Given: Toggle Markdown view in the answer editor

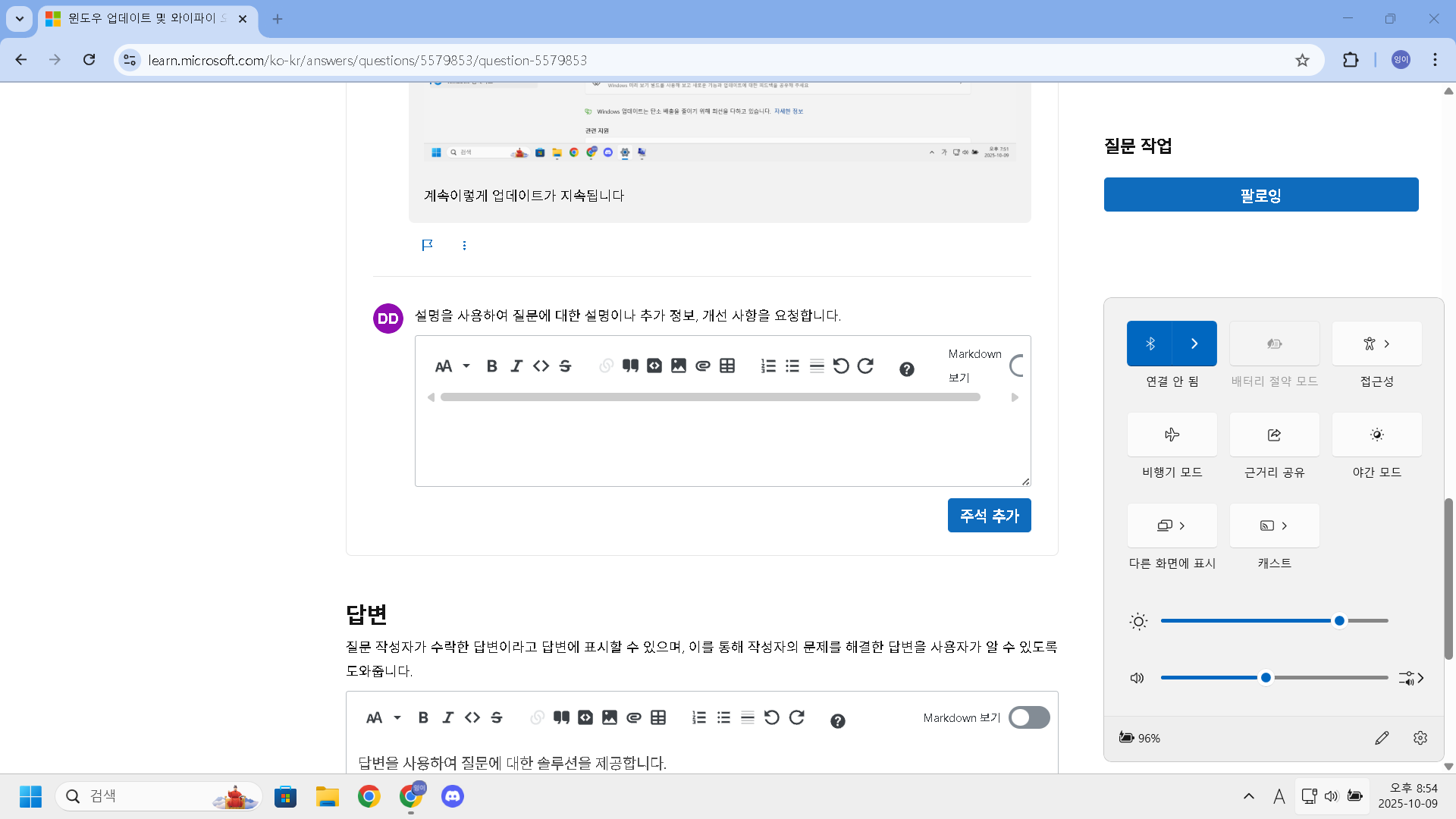Looking at the screenshot, I should point(1029,717).
